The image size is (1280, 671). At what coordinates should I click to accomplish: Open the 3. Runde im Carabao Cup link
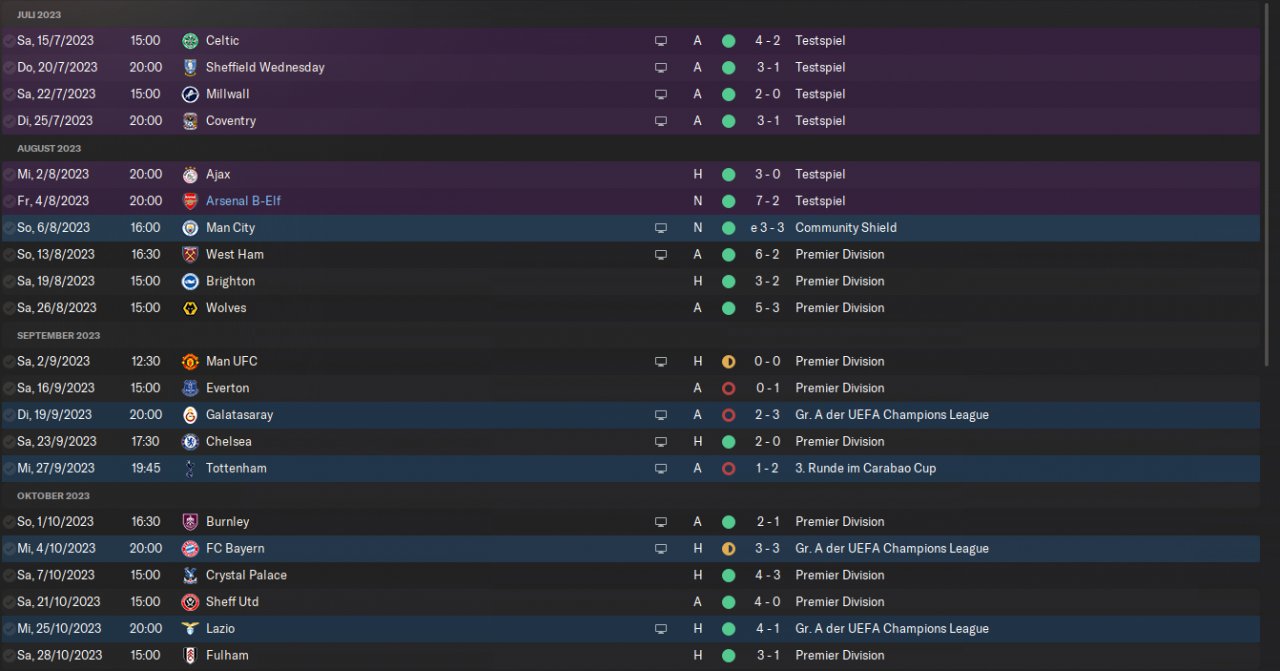click(x=865, y=468)
